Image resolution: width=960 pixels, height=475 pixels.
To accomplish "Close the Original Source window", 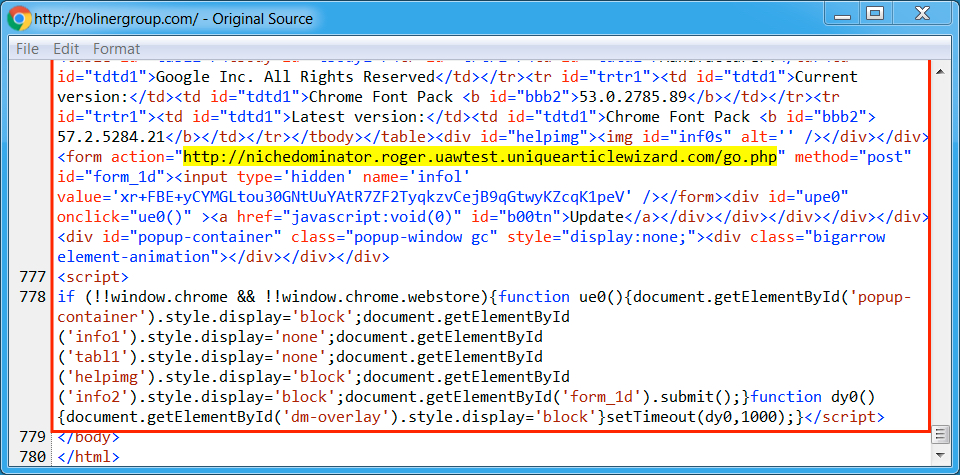I will pyautogui.click(x=923, y=14).
